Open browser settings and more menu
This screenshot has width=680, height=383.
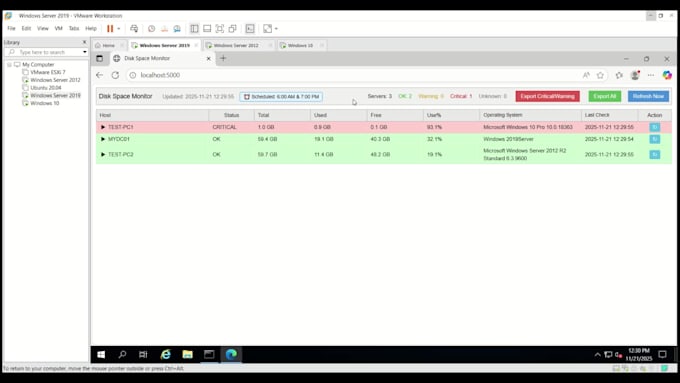tap(651, 75)
